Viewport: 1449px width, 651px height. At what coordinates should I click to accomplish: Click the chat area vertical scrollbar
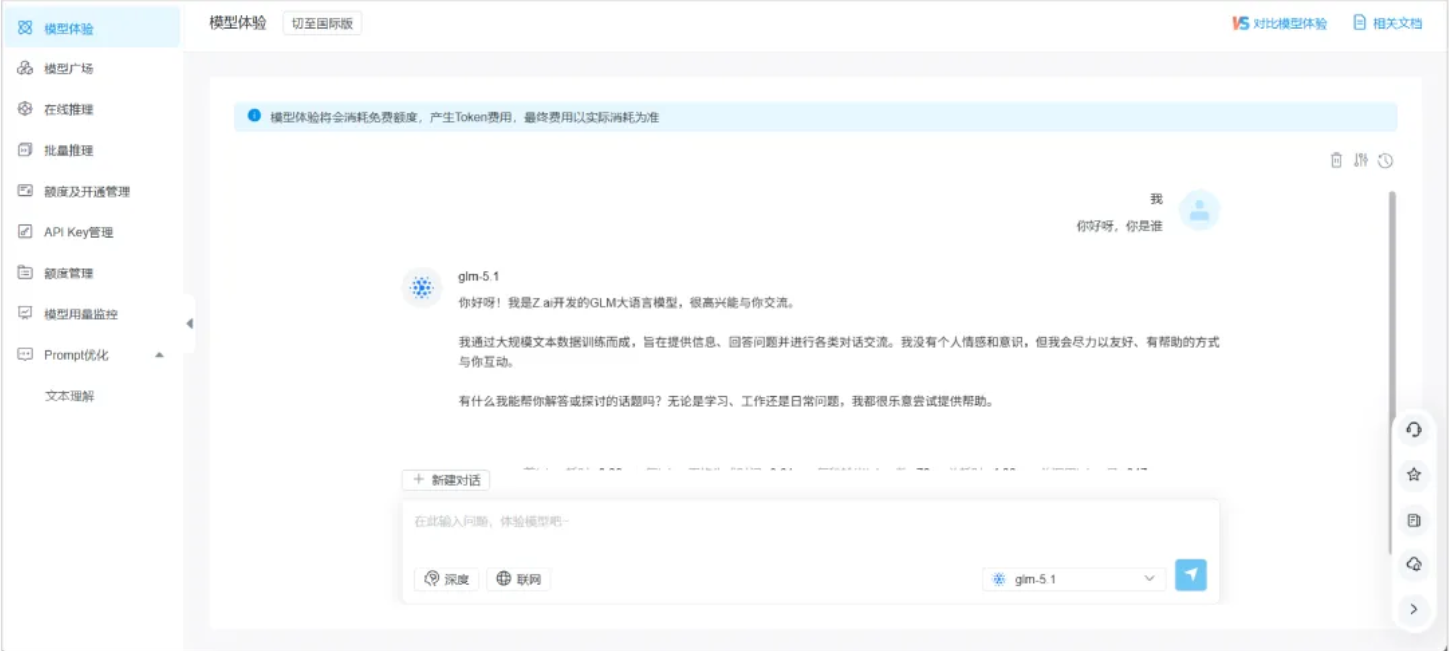[1391, 372]
